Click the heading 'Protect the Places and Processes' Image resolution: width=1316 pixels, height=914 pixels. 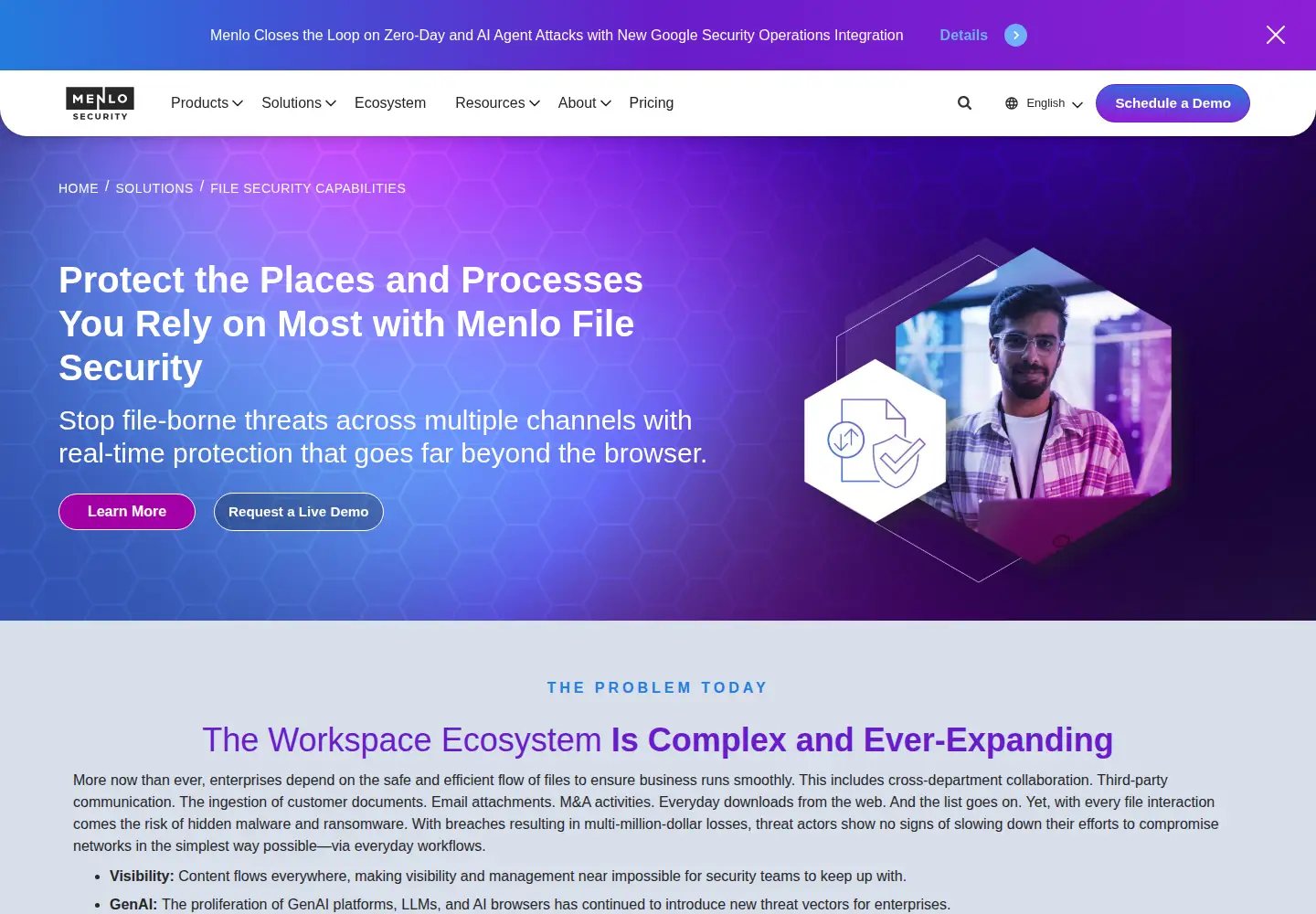(351, 324)
